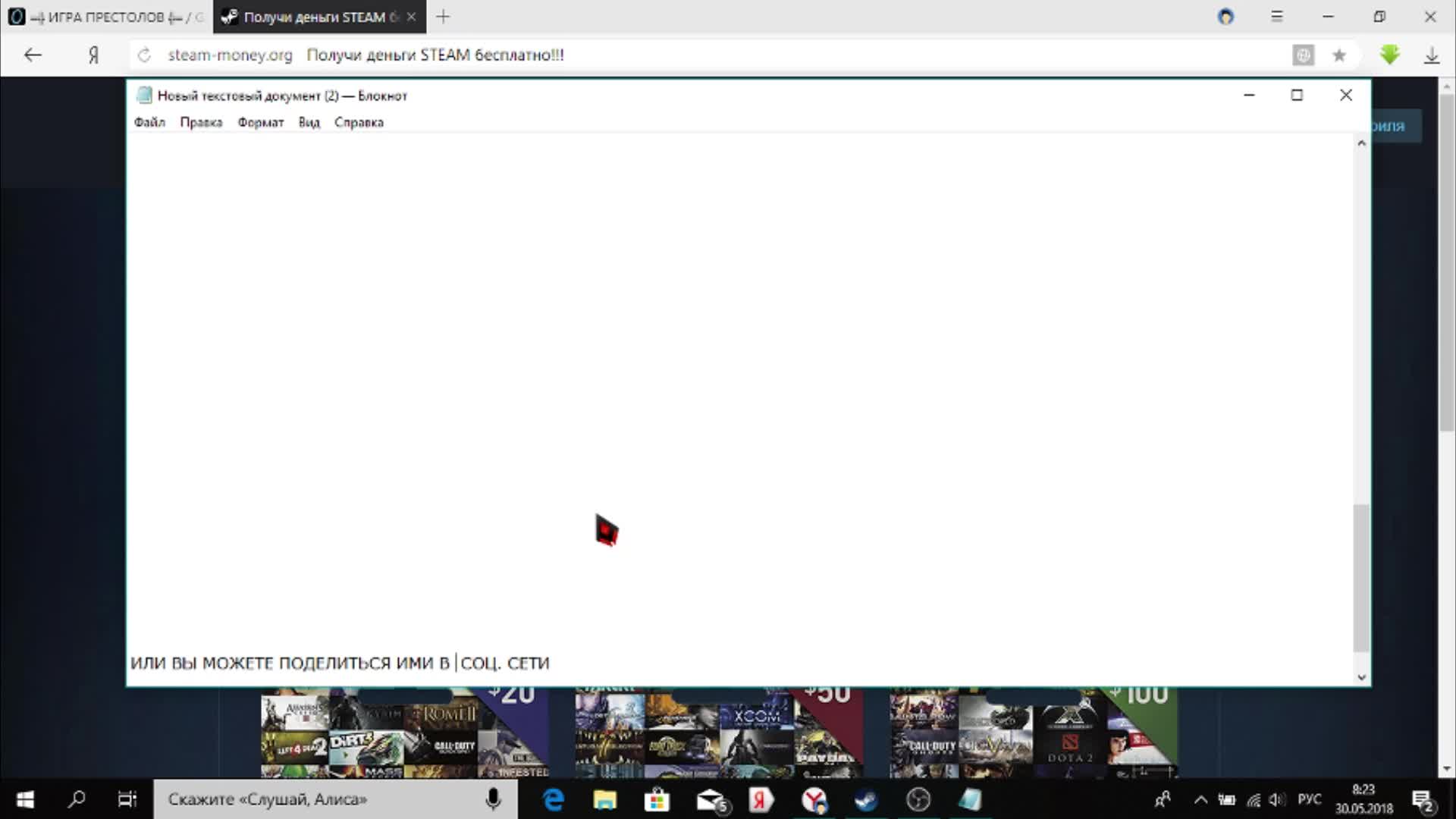This screenshot has height=819, width=1456.
Task: Open Windows search magnifier icon
Action: point(77,799)
